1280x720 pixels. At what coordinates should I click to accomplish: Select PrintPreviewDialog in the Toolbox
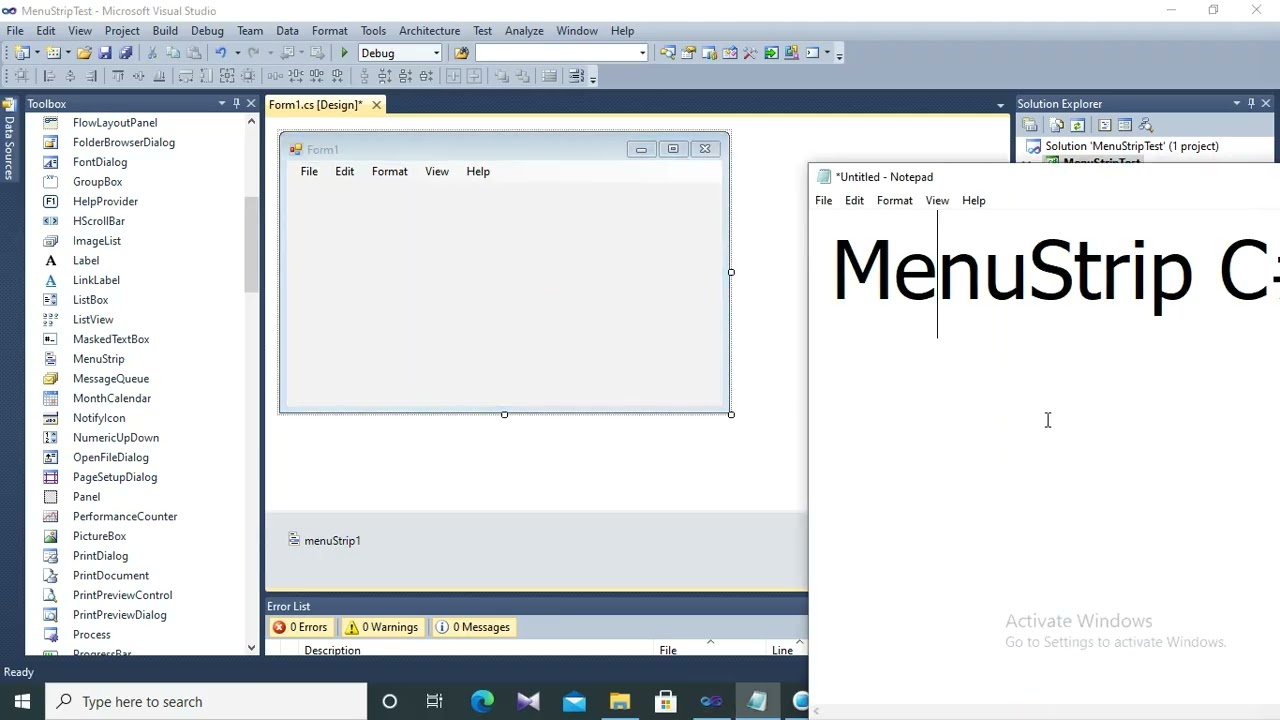point(120,615)
